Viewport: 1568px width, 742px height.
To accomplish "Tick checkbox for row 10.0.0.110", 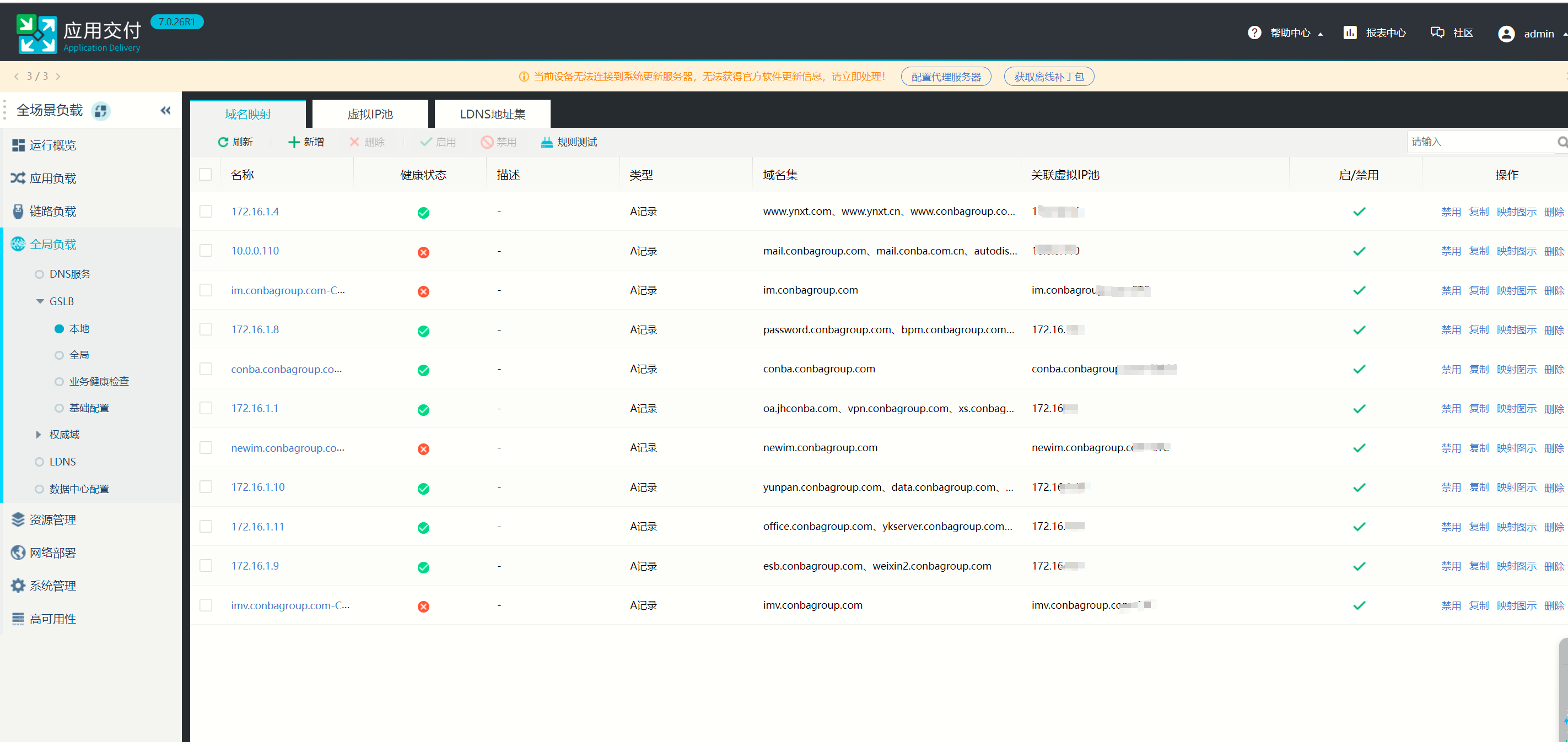I will [206, 251].
